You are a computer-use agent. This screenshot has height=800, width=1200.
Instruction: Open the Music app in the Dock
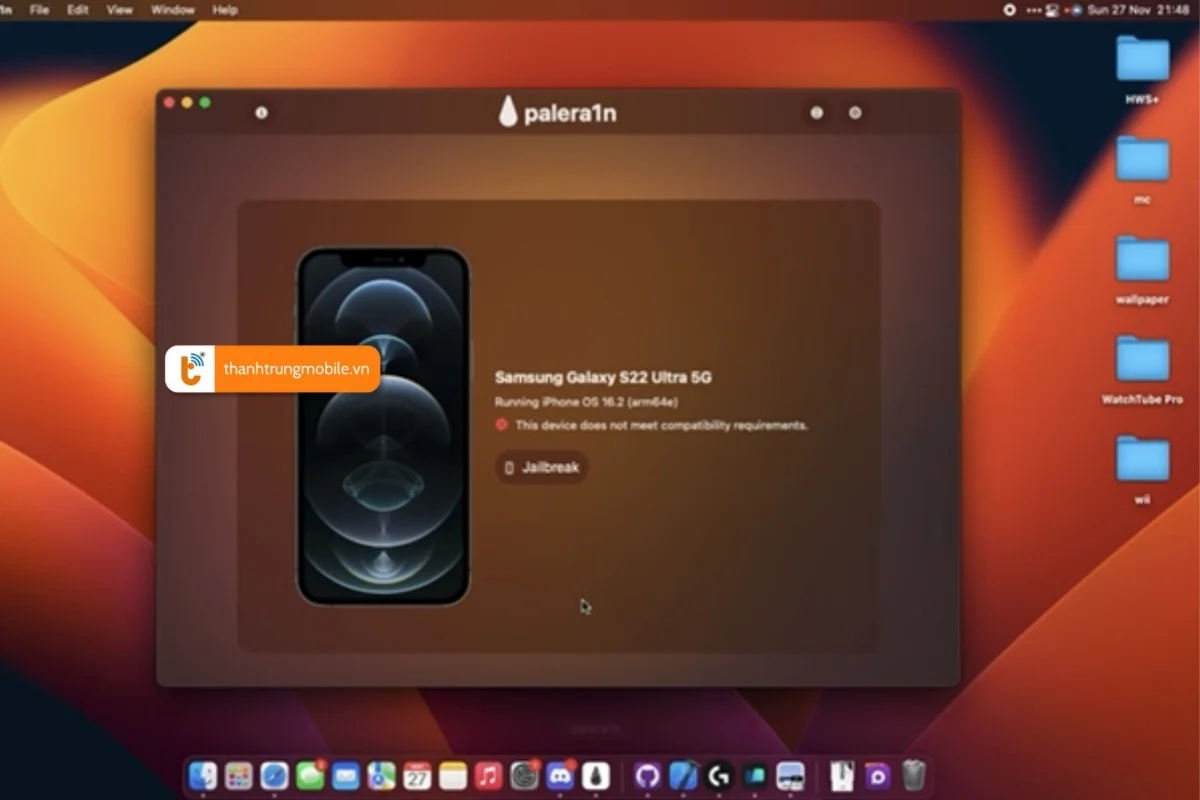click(x=486, y=775)
